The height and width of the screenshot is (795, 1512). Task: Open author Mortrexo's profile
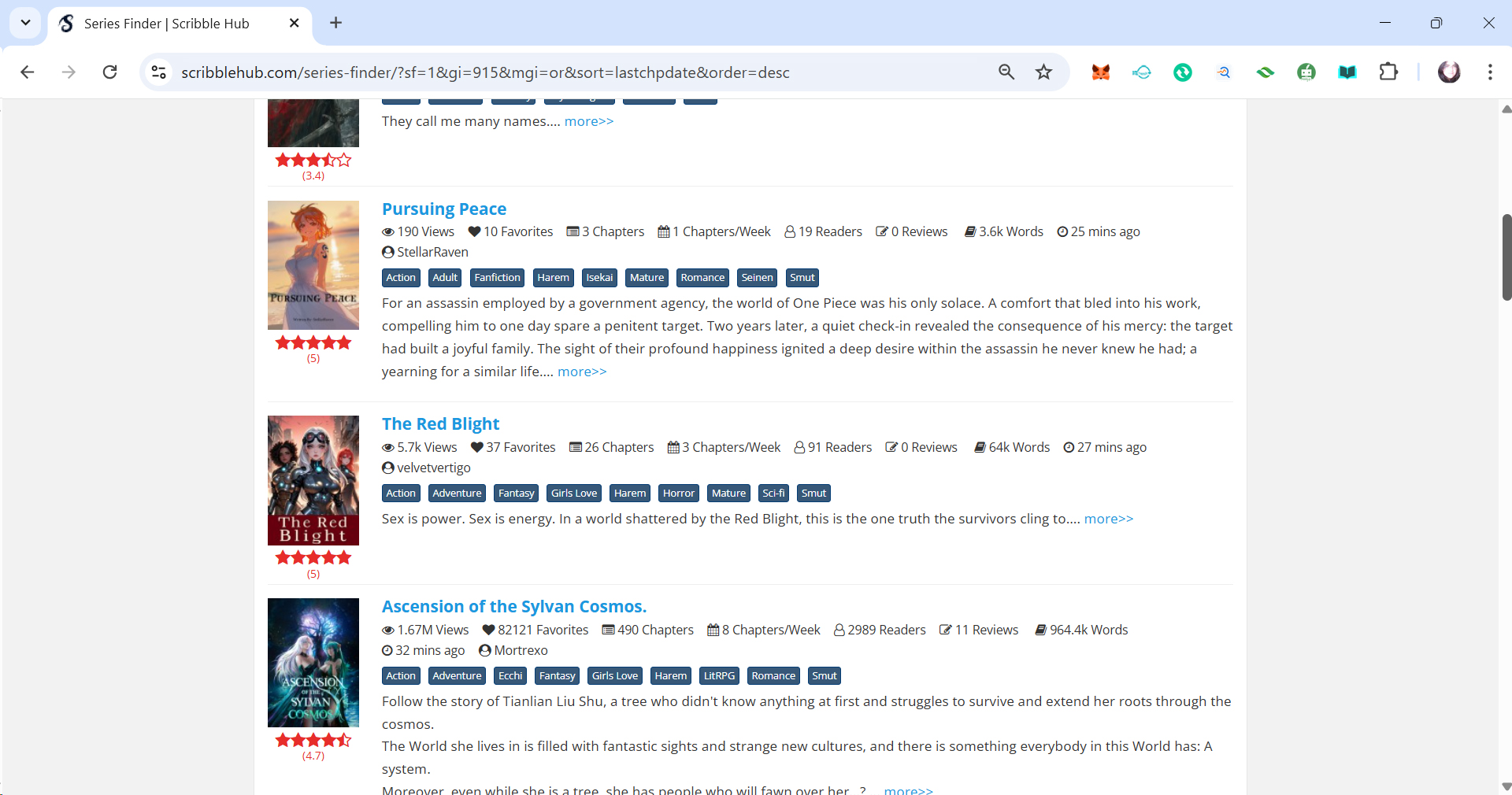[x=521, y=650]
